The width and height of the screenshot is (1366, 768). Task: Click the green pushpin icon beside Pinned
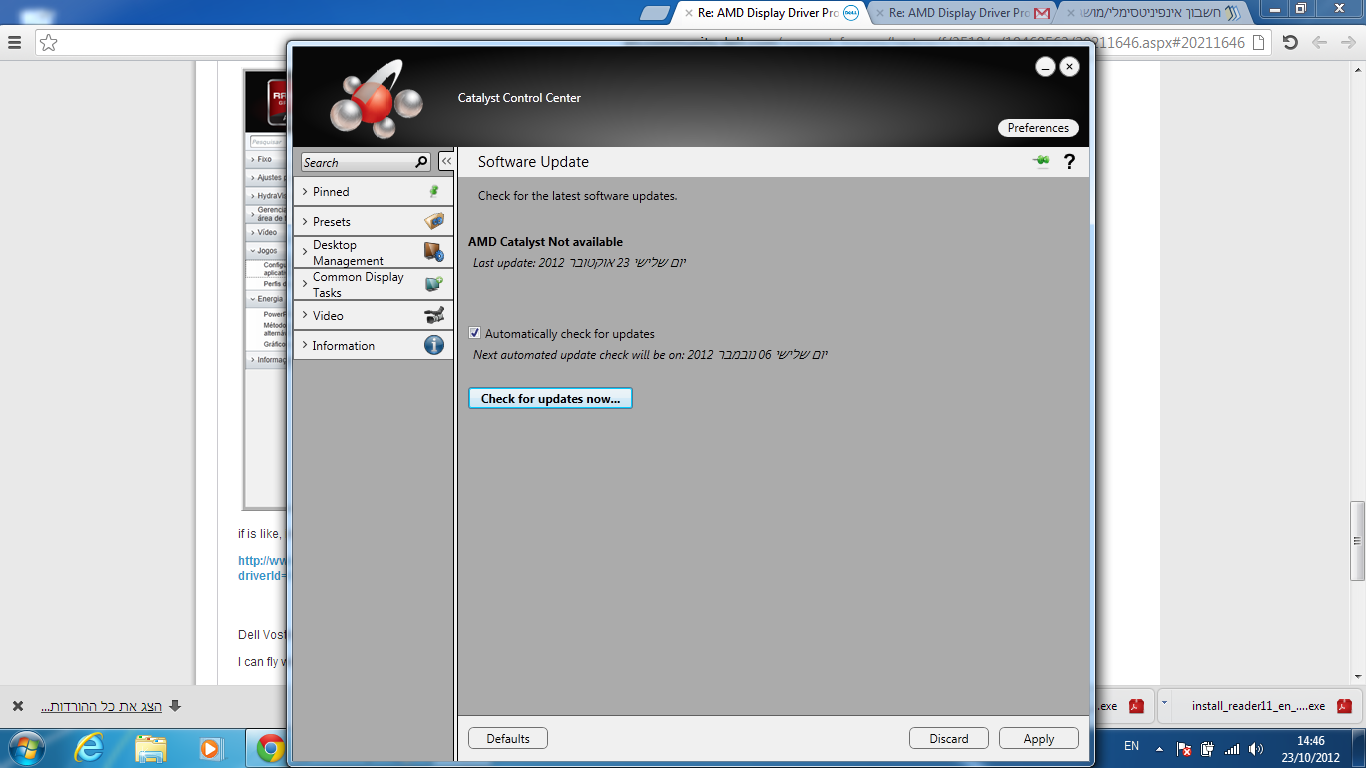click(433, 191)
